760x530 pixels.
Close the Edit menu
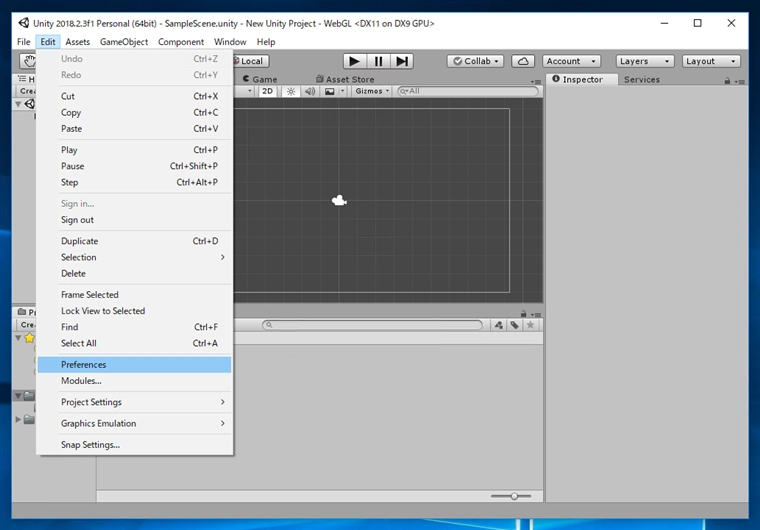tap(48, 42)
